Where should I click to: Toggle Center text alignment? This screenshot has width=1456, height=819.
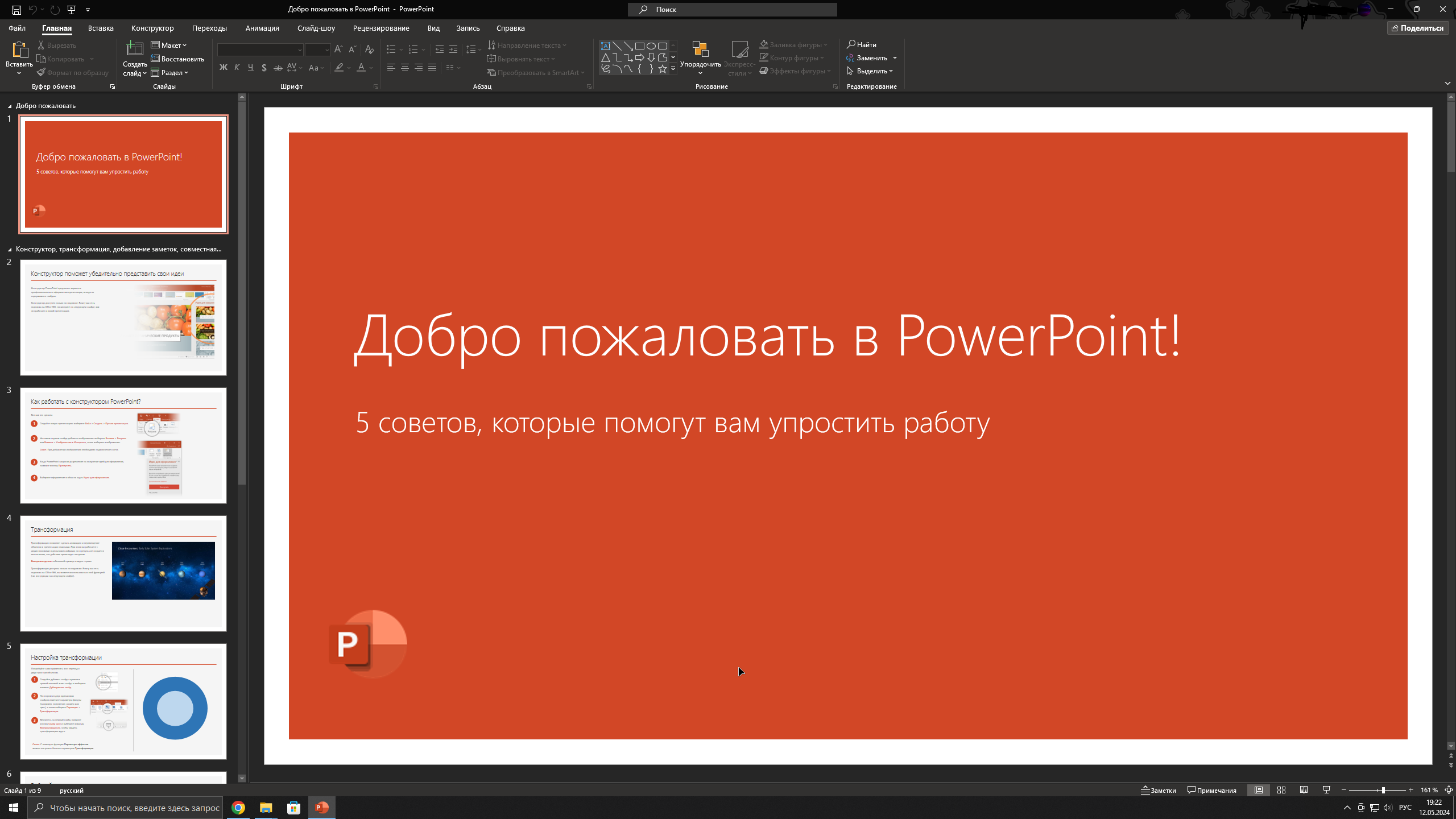pos(405,68)
